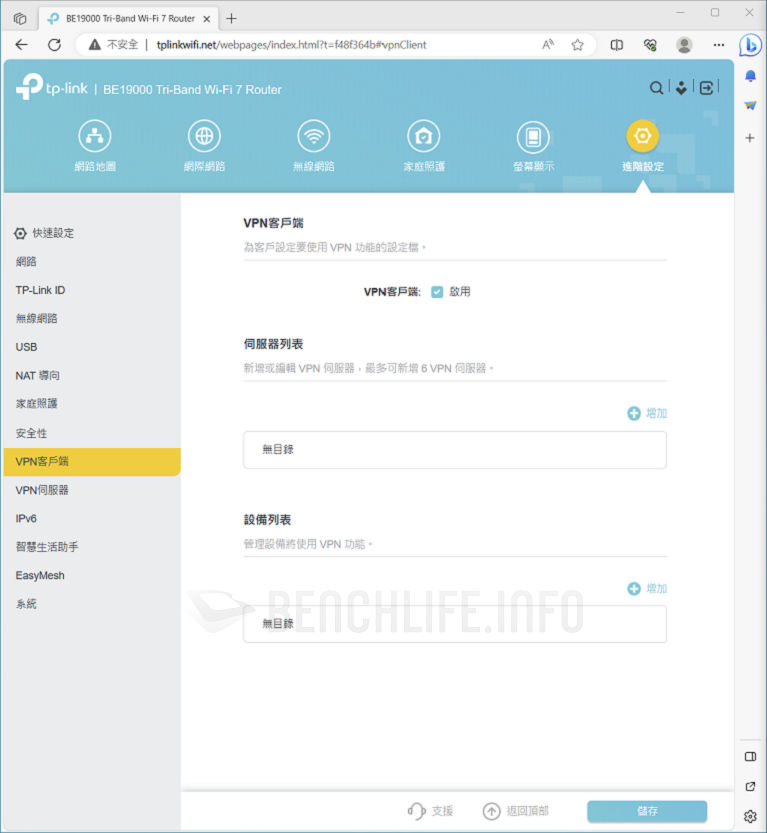This screenshot has width=767, height=833.
Task: Select 系統 in the left sidebar
Action: (x=26, y=604)
